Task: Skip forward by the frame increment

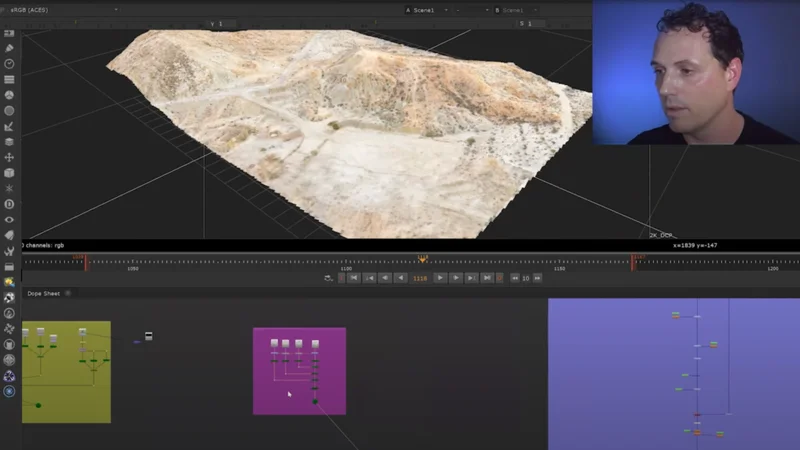Action: pos(537,278)
